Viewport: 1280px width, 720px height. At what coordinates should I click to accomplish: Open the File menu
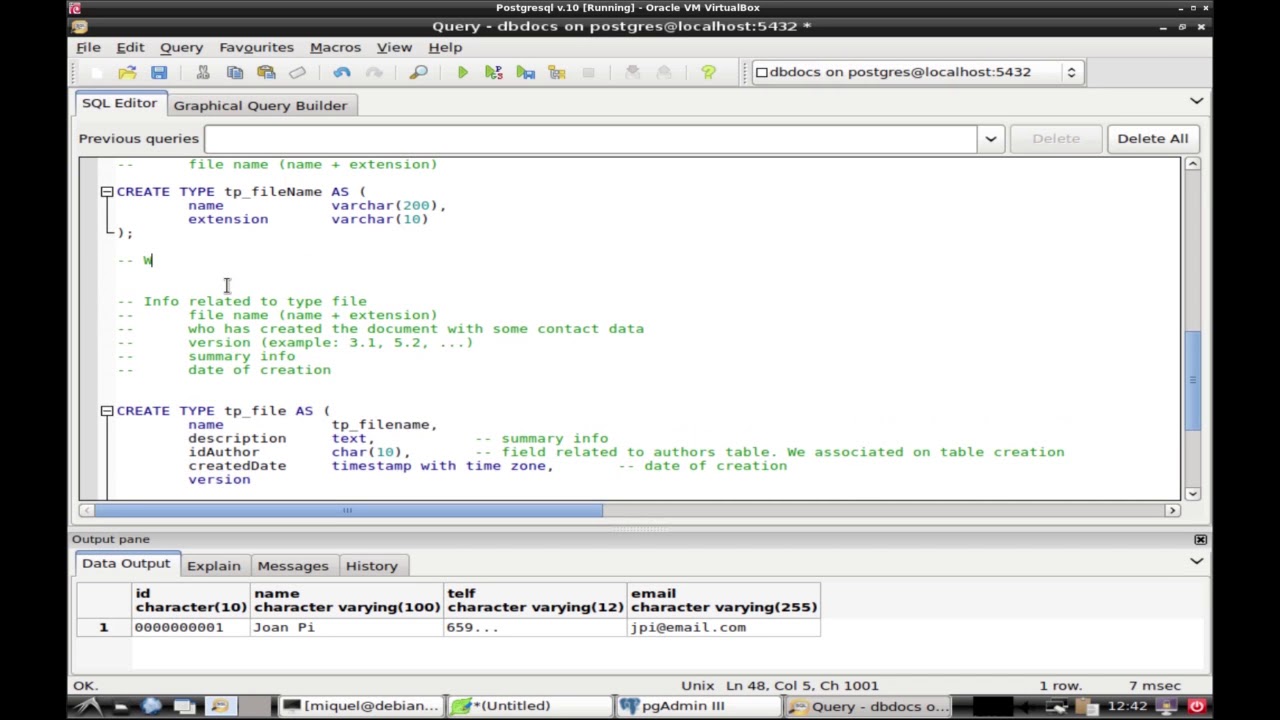(88, 47)
